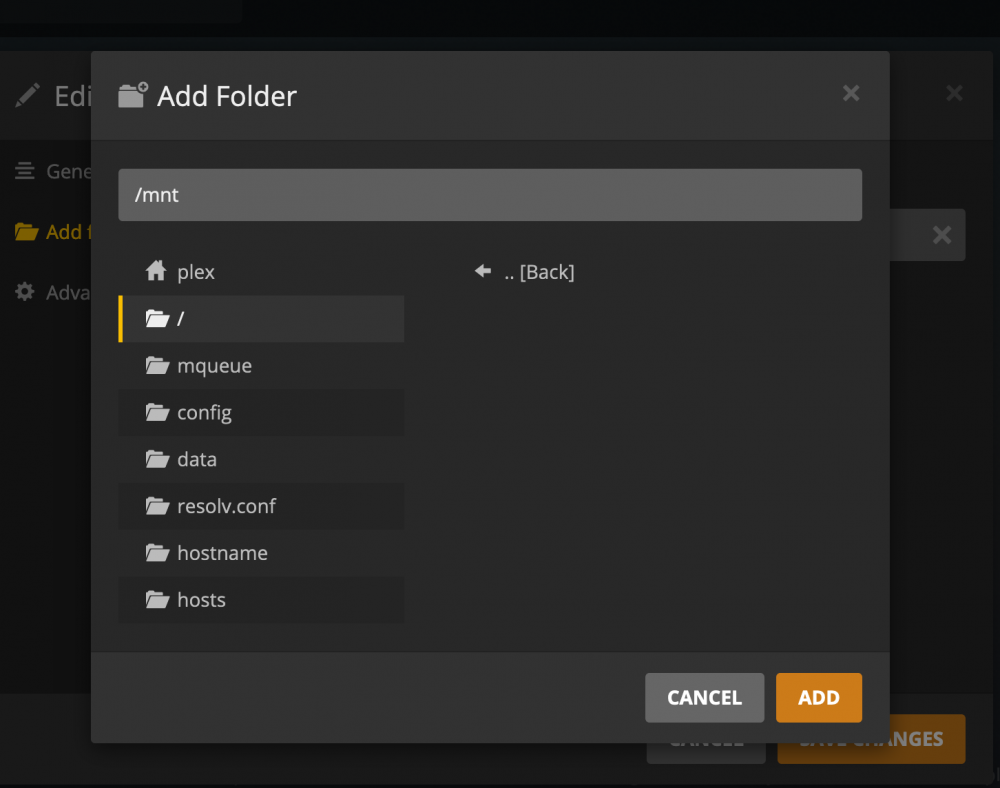Select the root / folder entry
The height and width of the screenshot is (788, 1000).
261,319
